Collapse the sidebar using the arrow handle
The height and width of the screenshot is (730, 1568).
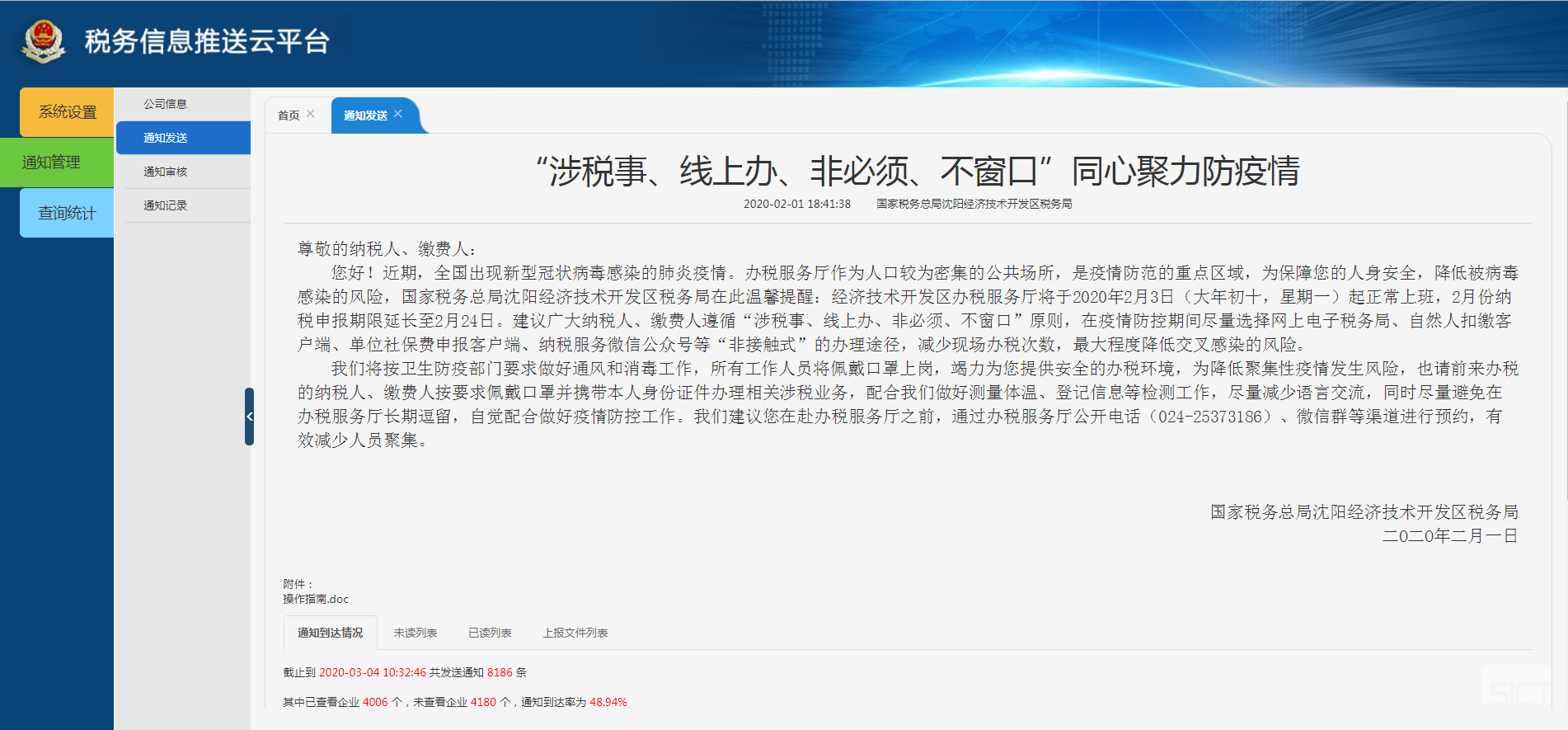tap(249, 417)
